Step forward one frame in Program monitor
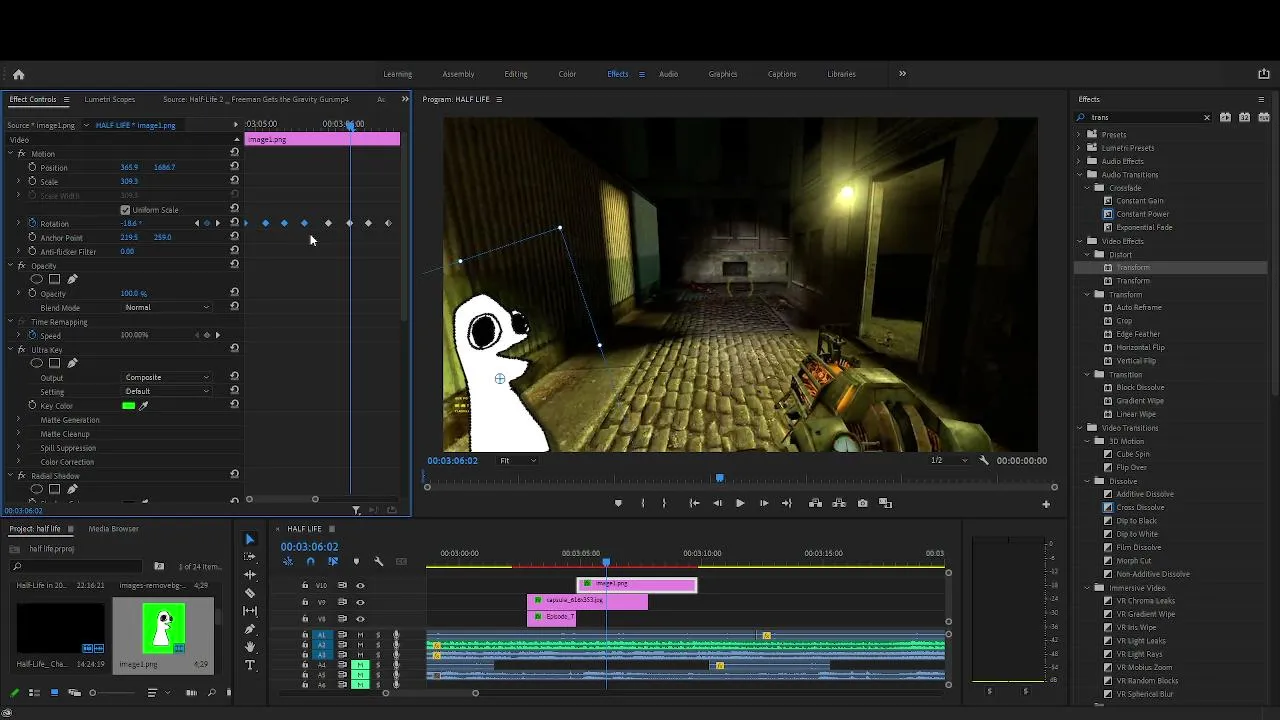This screenshot has height=720, width=1280. click(764, 503)
